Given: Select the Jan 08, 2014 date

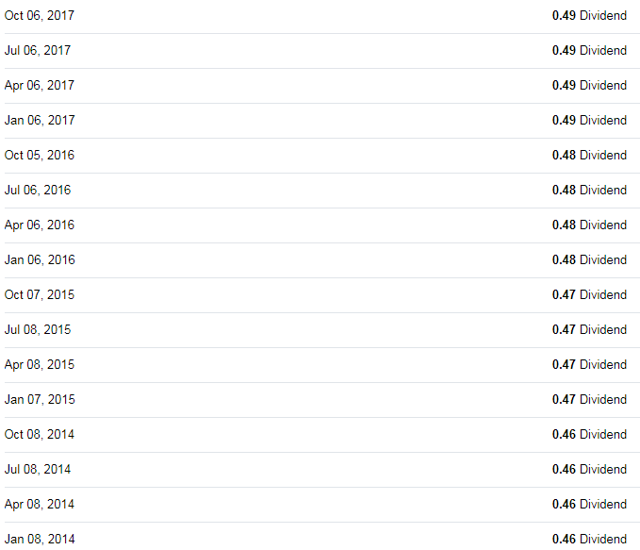Looking at the screenshot, I should click(x=40, y=539).
